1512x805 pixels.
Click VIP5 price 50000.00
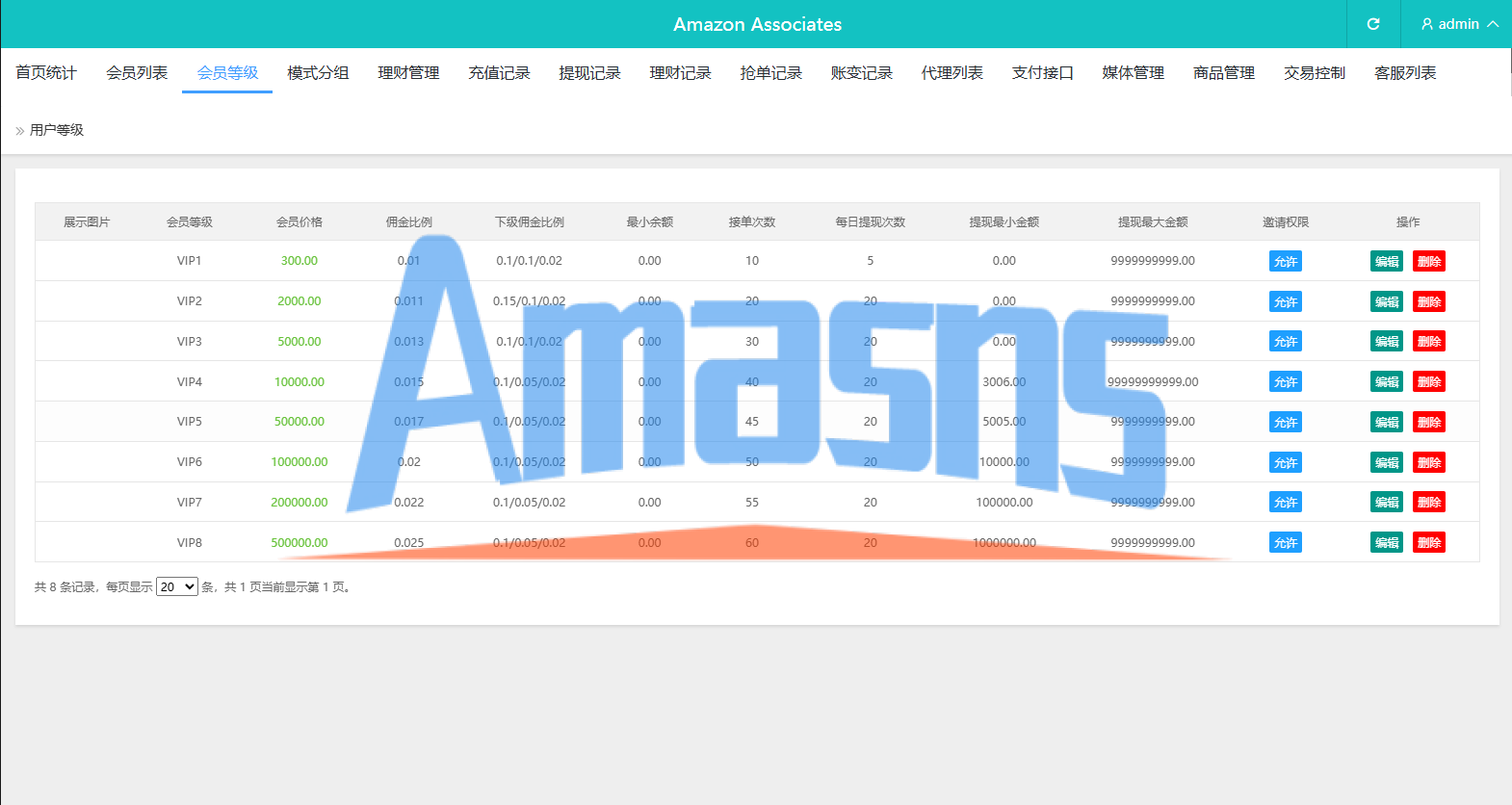(300, 422)
